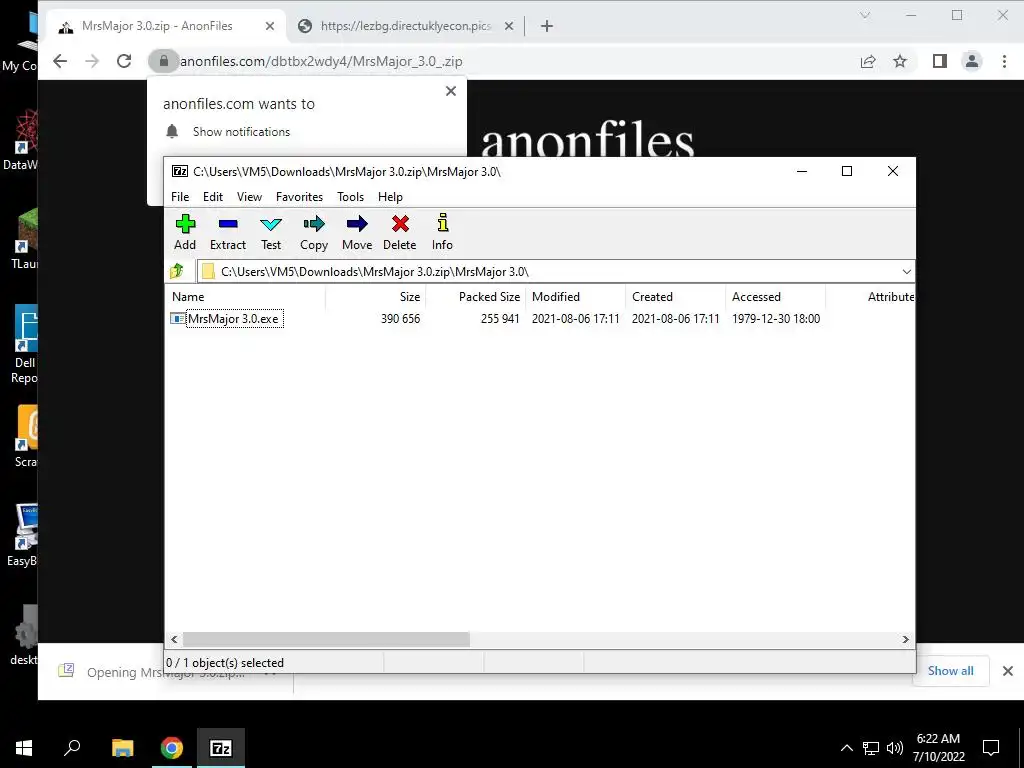This screenshot has height=768, width=1024.
Task: Click the Add button in 7-Zip toolbar
Action: coord(185,232)
